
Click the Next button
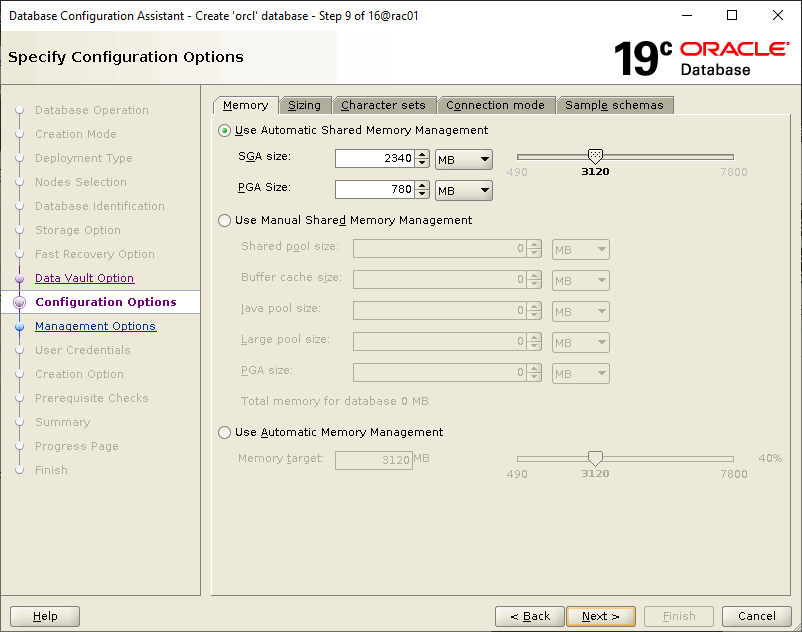(x=601, y=616)
